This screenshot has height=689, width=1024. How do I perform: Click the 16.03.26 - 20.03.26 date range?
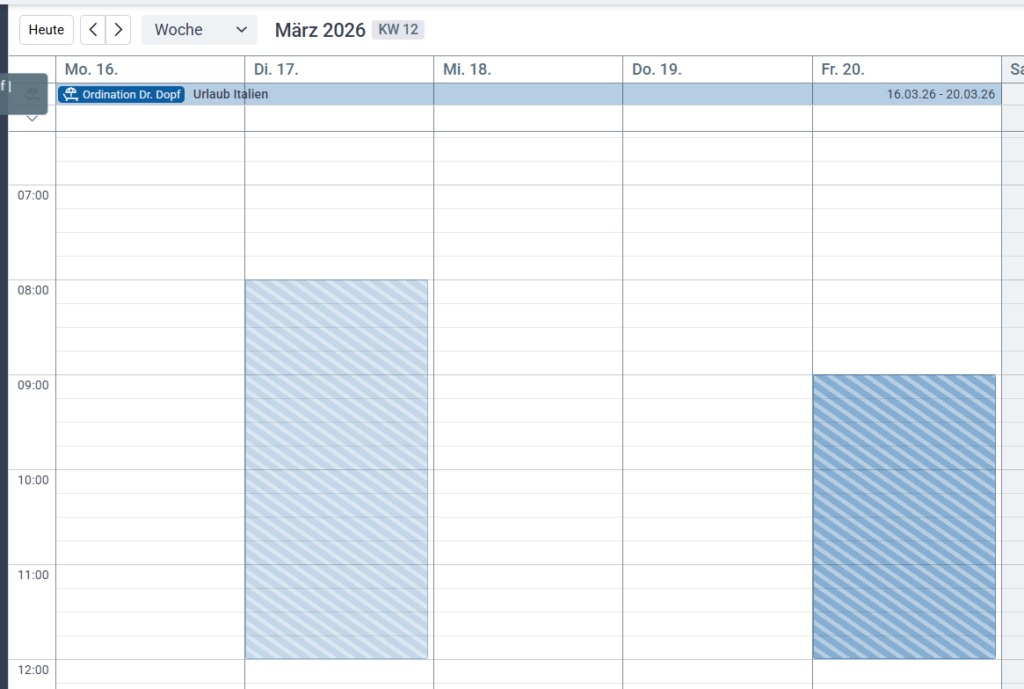[940, 94]
